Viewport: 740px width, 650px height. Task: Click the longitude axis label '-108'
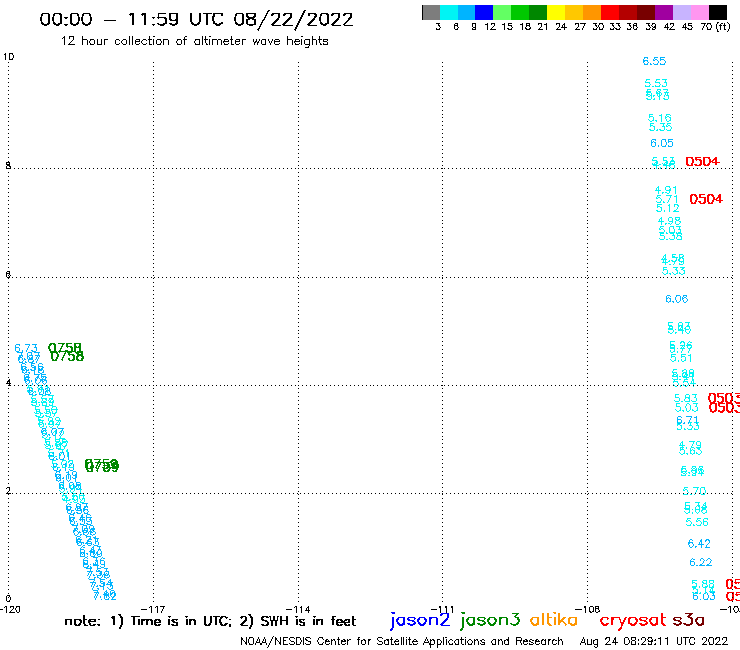[x=587, y=609]
